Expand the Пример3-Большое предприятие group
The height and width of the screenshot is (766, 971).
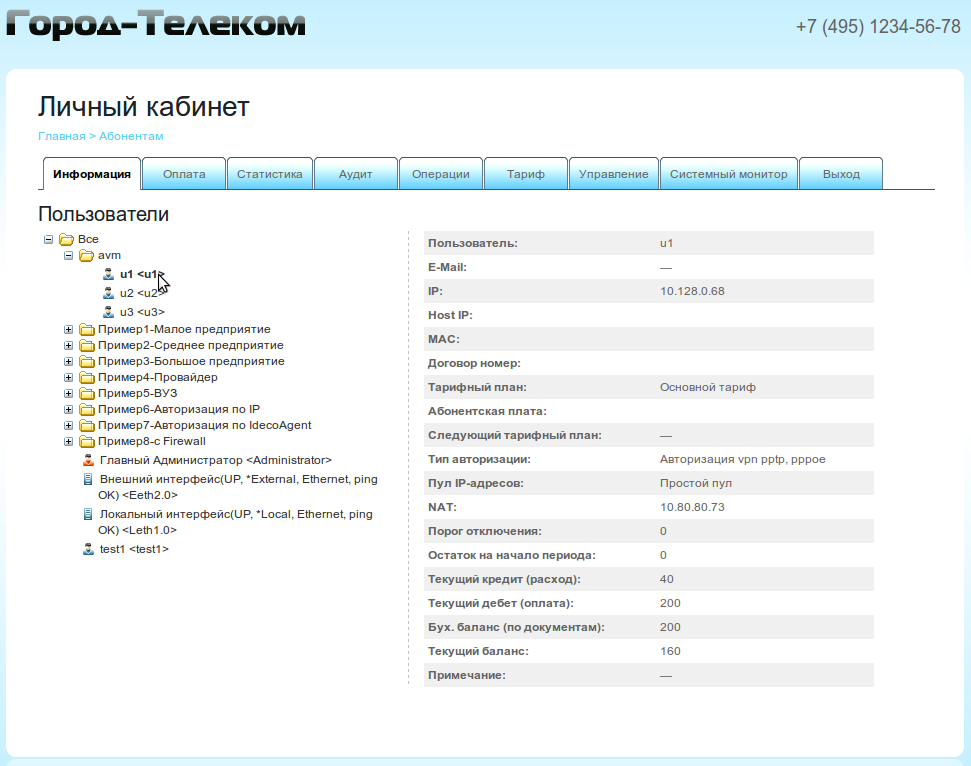68,362
